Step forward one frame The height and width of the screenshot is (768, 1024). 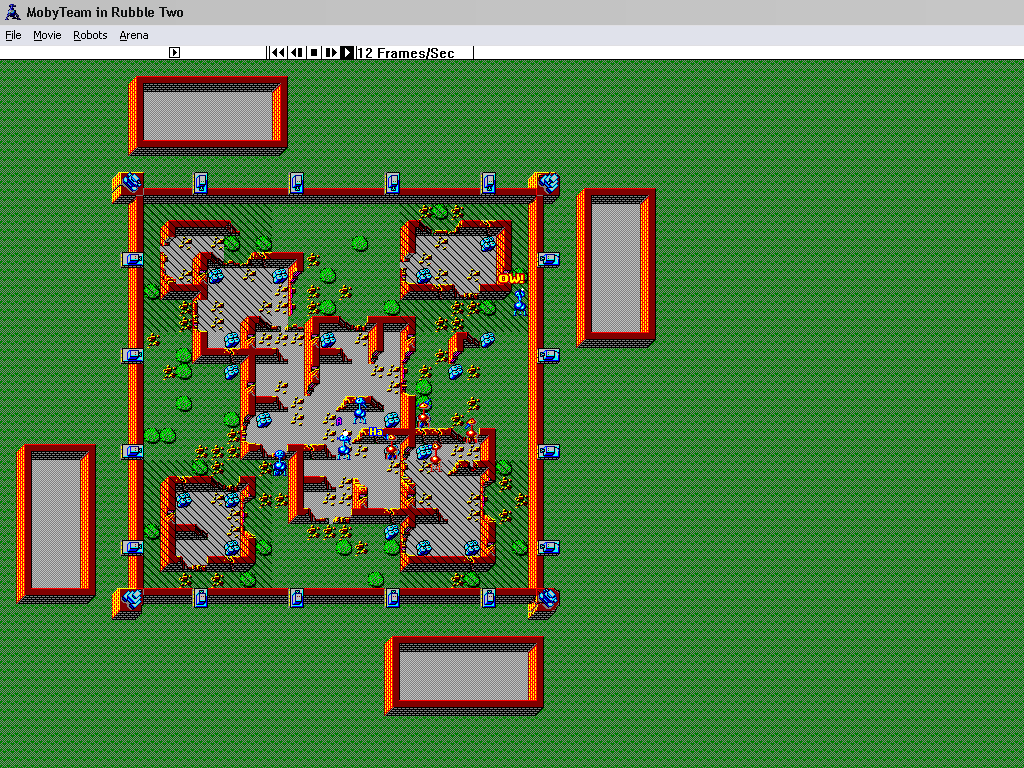point(330,53)
